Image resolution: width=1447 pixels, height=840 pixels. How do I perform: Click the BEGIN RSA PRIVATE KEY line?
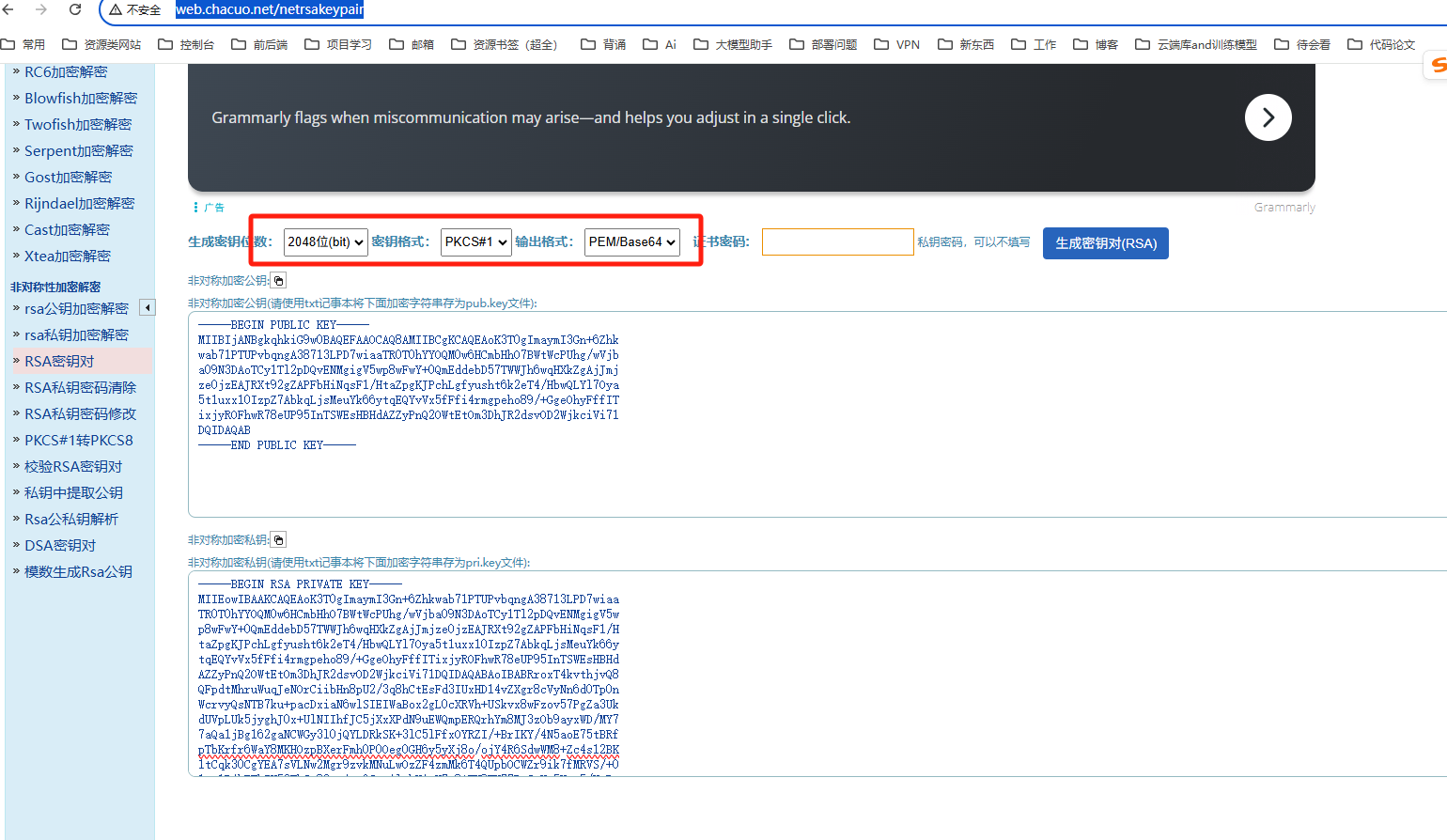(x=300, y=583)
